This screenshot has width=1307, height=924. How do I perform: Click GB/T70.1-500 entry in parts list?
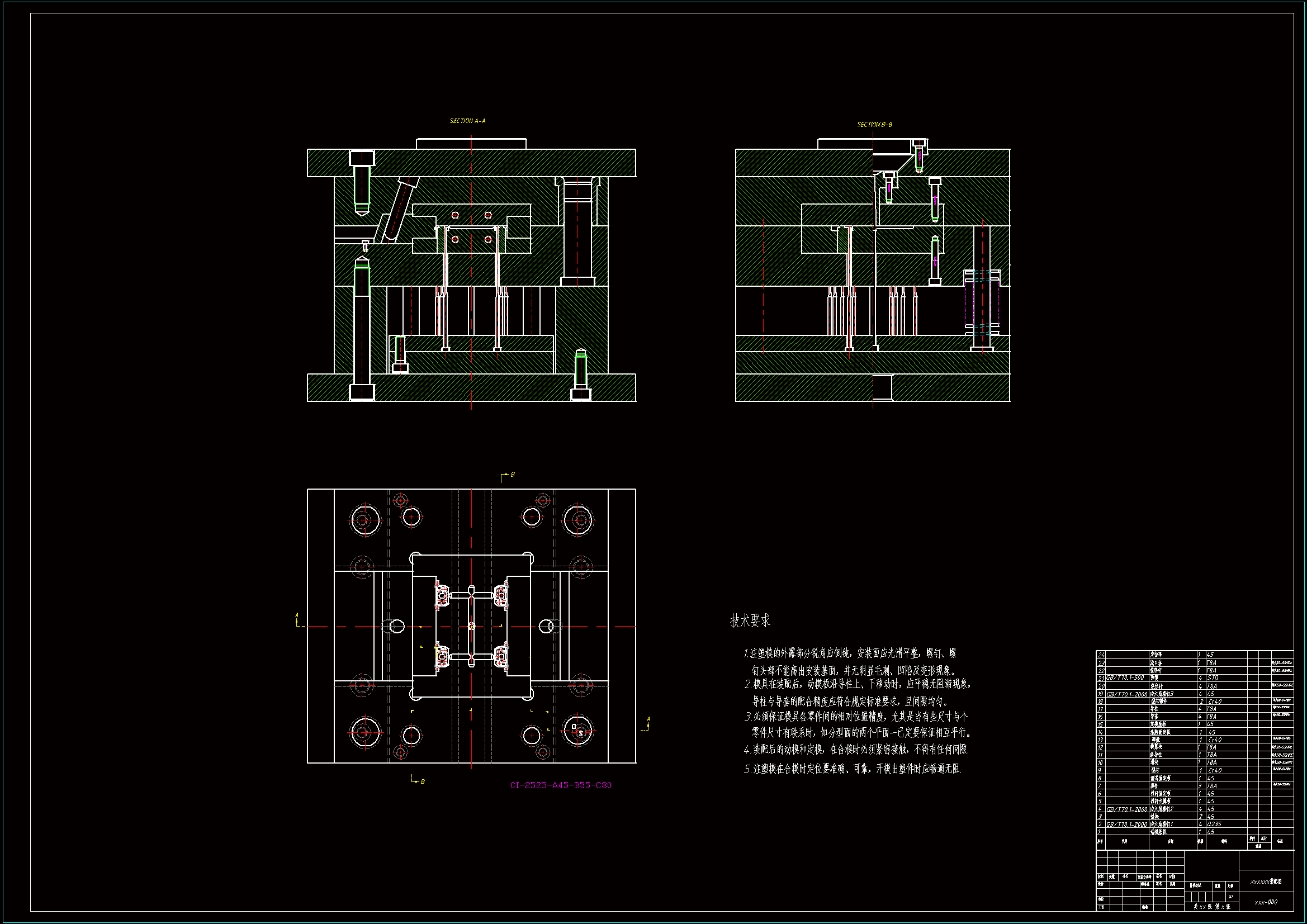1125,677
